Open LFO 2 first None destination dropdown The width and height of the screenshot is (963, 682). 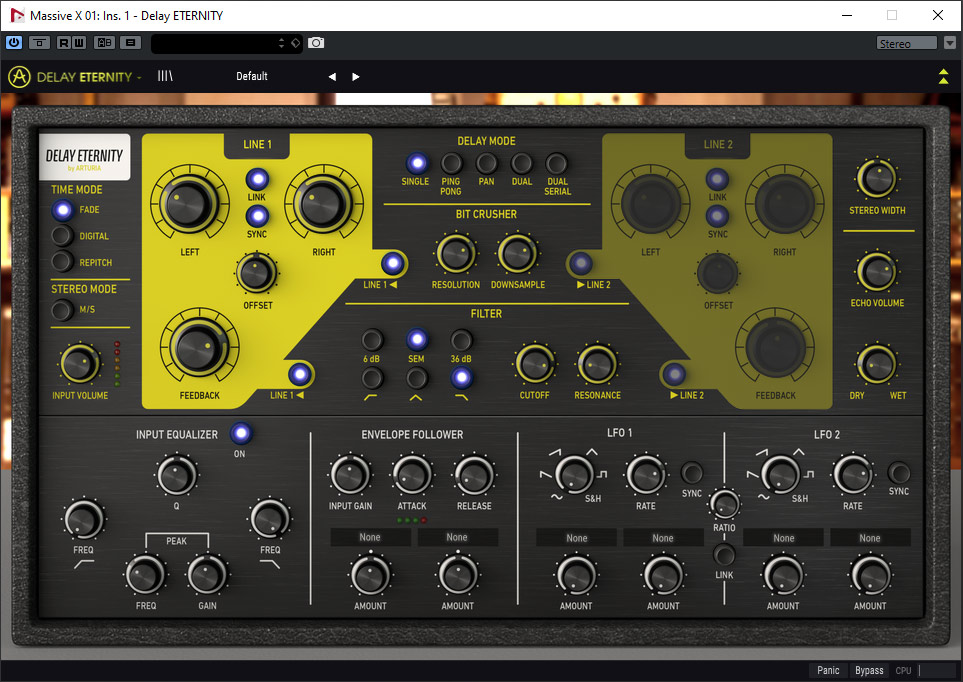coord(783,538)
